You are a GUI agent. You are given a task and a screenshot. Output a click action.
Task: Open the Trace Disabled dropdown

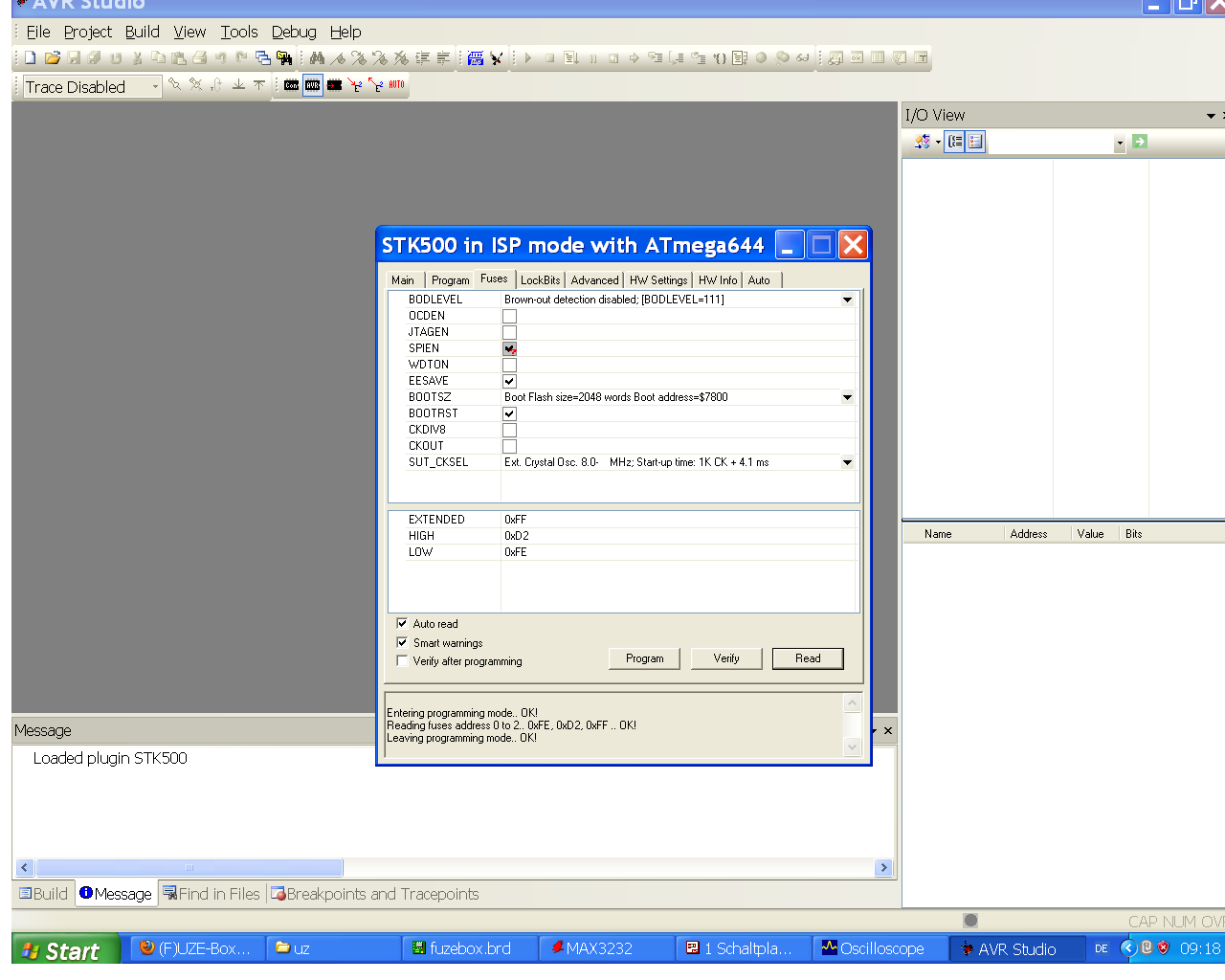click(155, 87)
